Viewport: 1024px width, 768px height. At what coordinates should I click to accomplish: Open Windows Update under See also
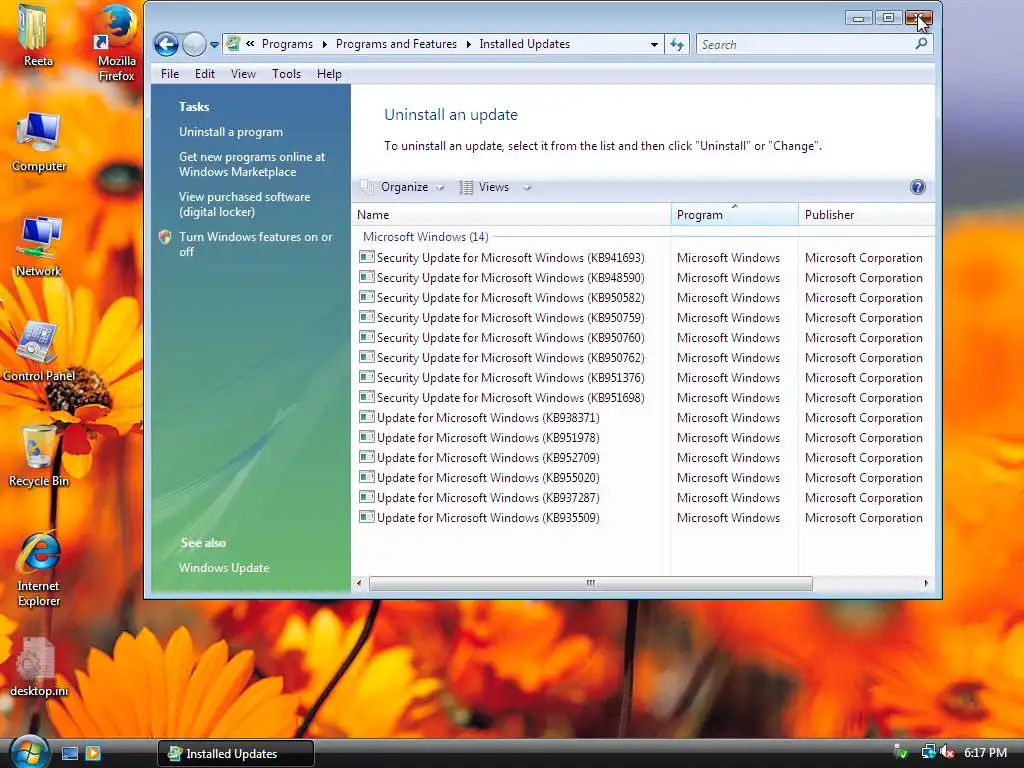[224, 568]
